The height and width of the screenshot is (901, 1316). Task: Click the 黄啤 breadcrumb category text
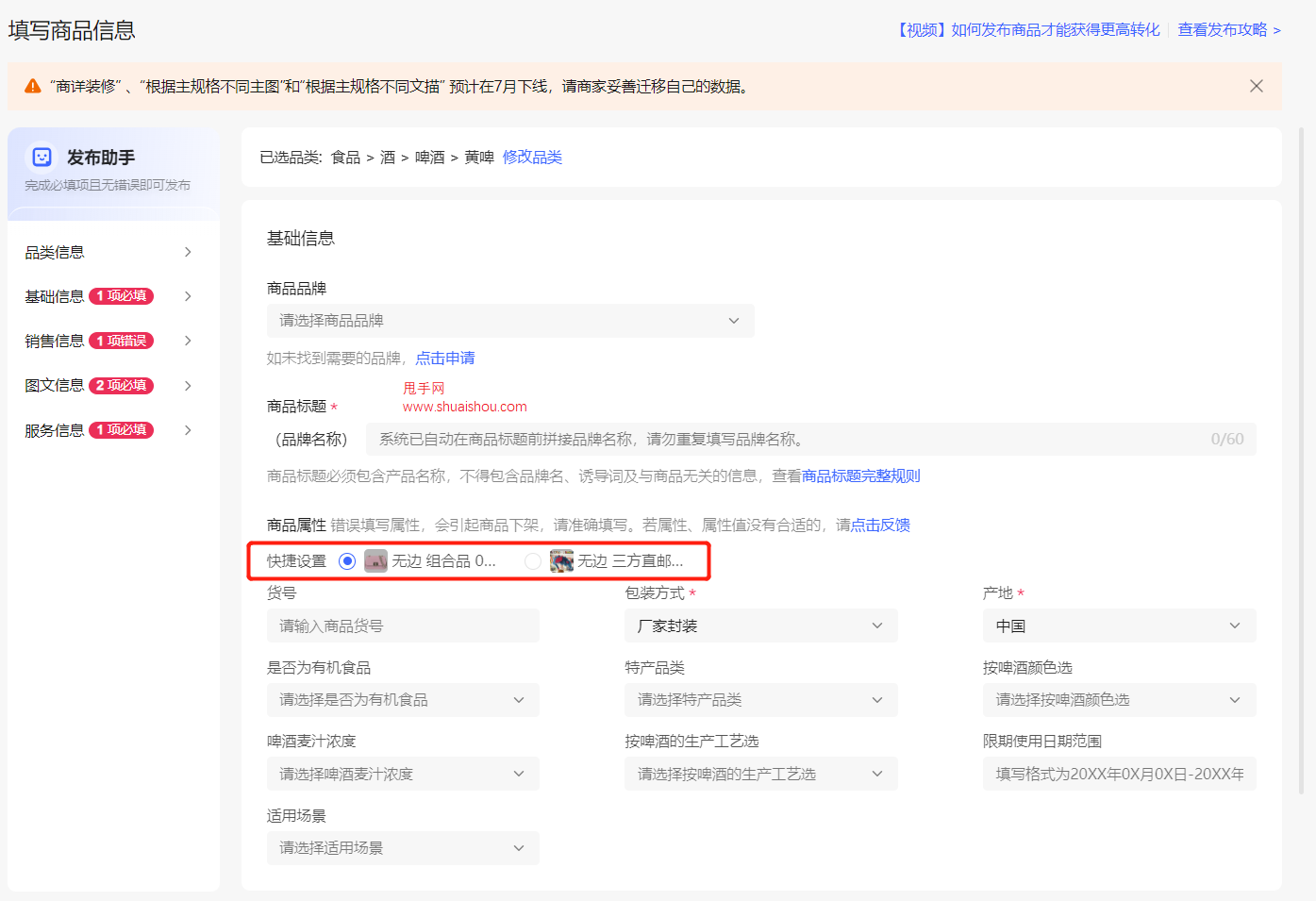tap(479, 158)
